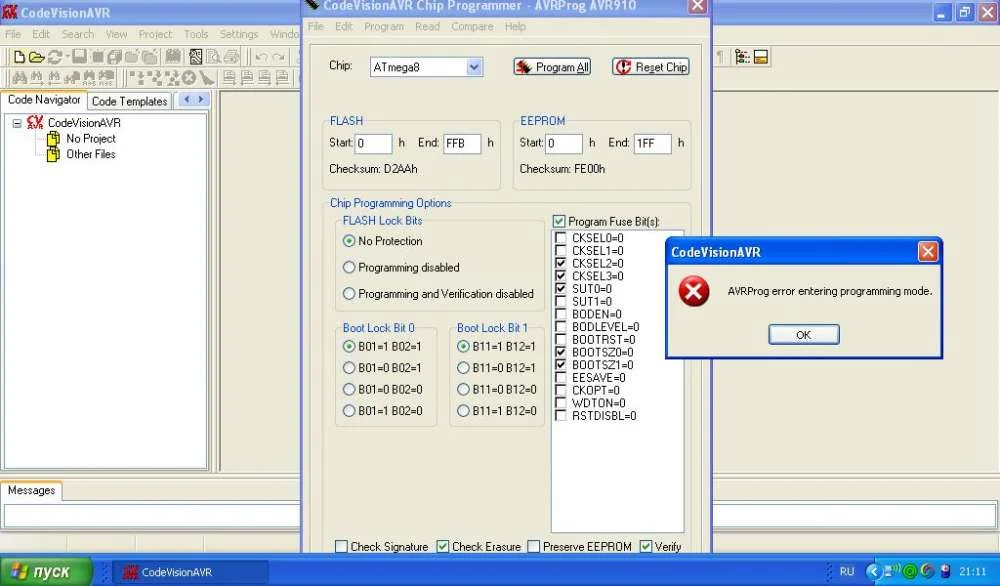This screenshot has width=1000, height=586.
Task: Click the Undo arrow icon
Action: click(261, 57)
